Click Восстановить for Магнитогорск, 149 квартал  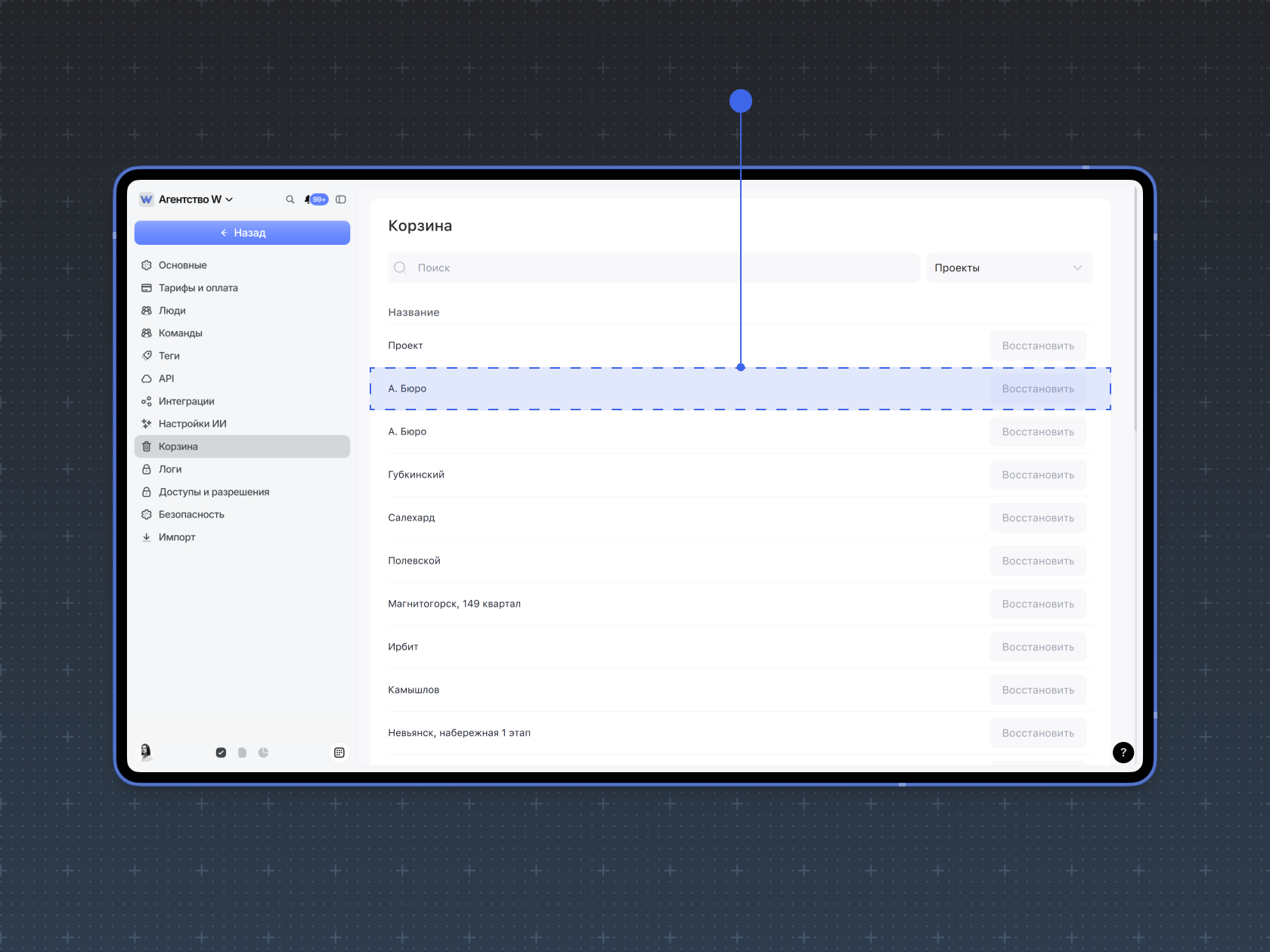point(1037,604)
